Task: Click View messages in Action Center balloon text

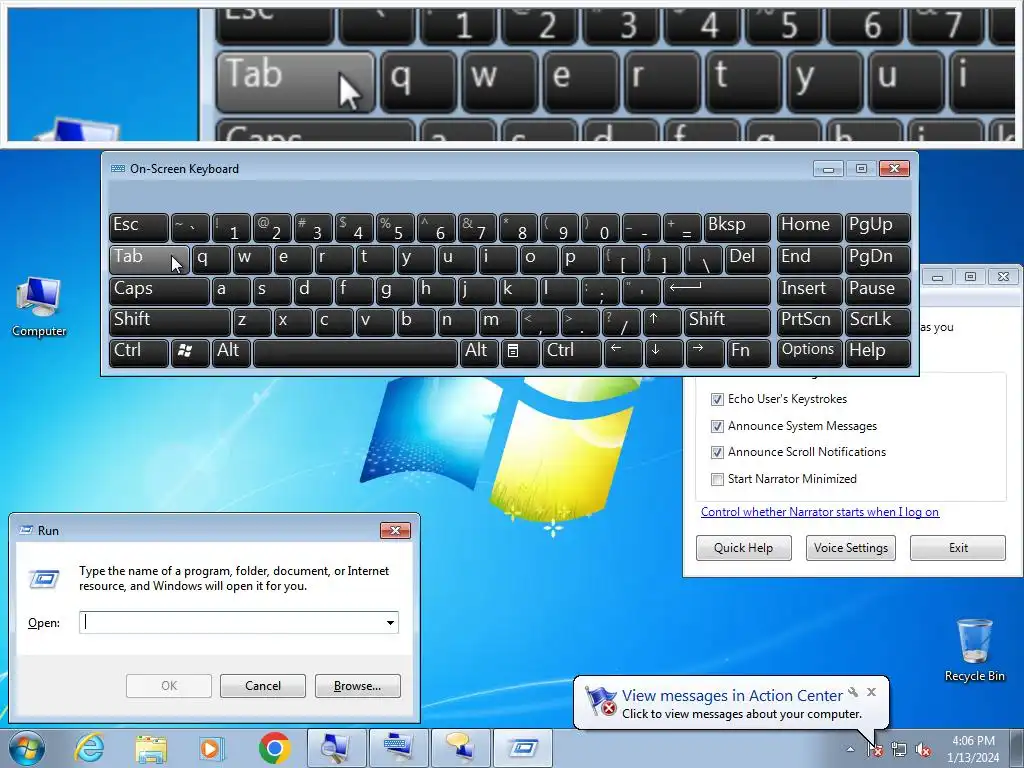Action: tap(732, 696)
